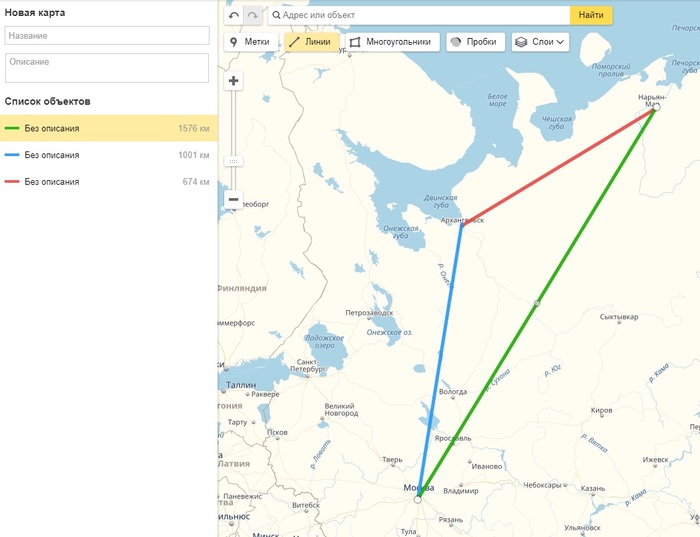Select the Многоугольники polygon tool

[x=391, y=42]
